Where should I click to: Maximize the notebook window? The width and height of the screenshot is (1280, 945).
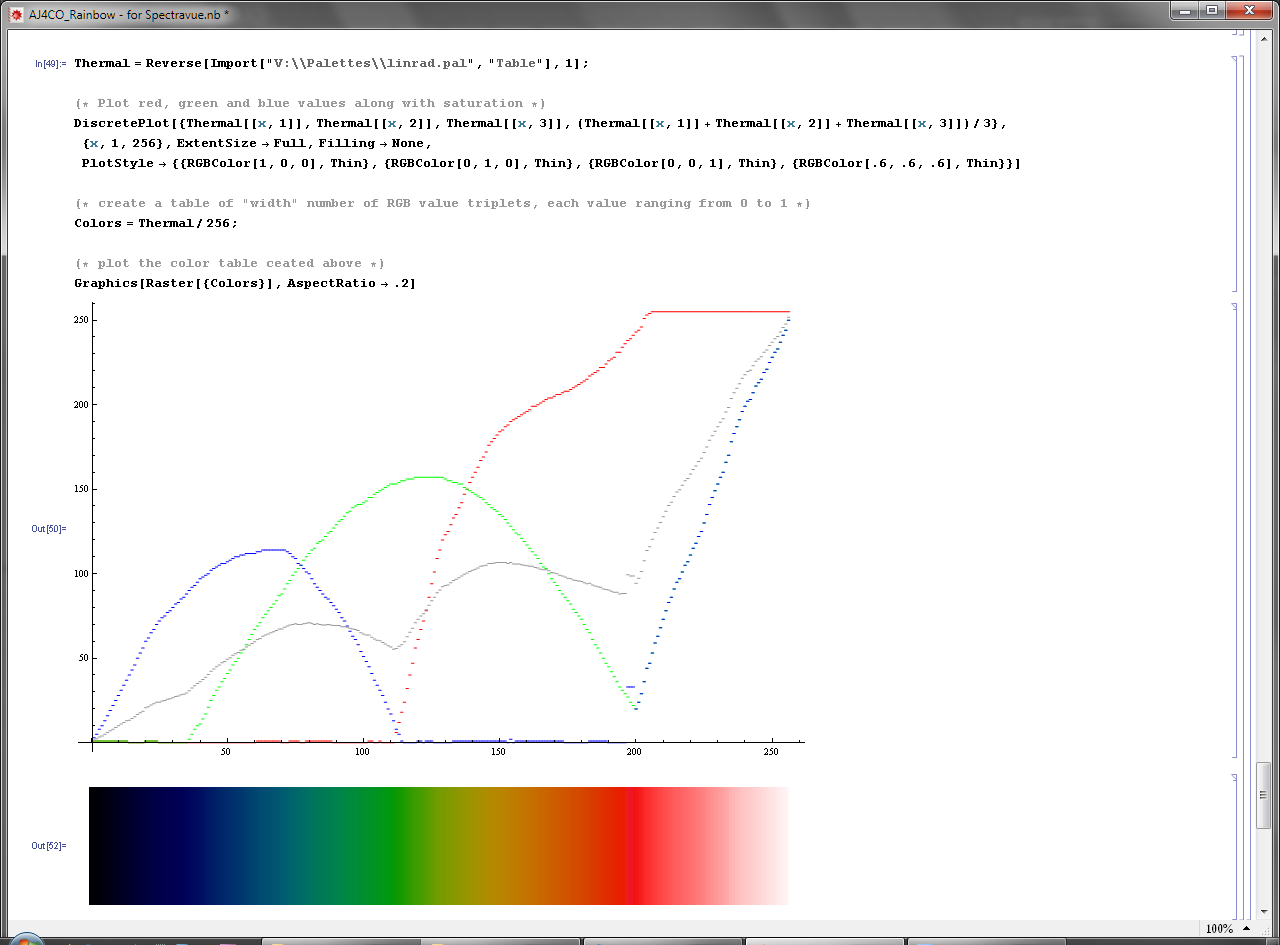pos(1212,10)
